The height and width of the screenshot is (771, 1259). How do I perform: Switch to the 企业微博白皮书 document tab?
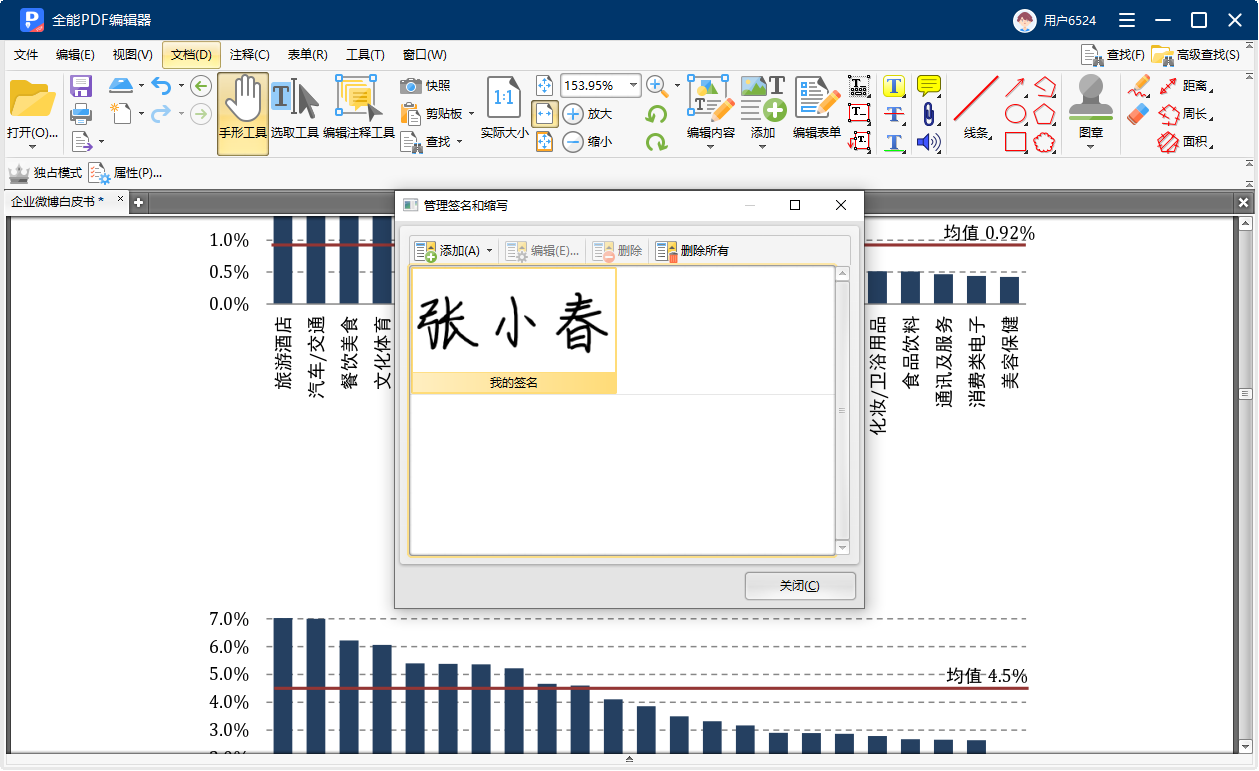pyautogui.click(x=57, y=202)
